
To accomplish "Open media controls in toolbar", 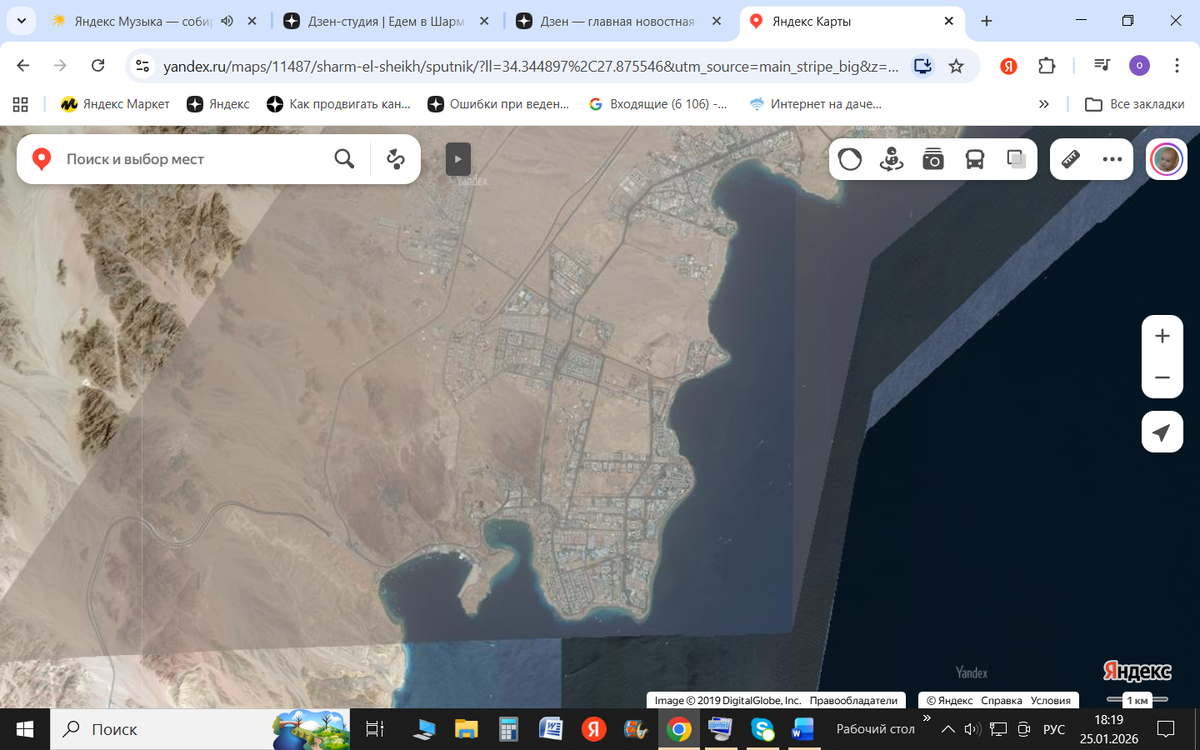I will tap(1102, 65).
